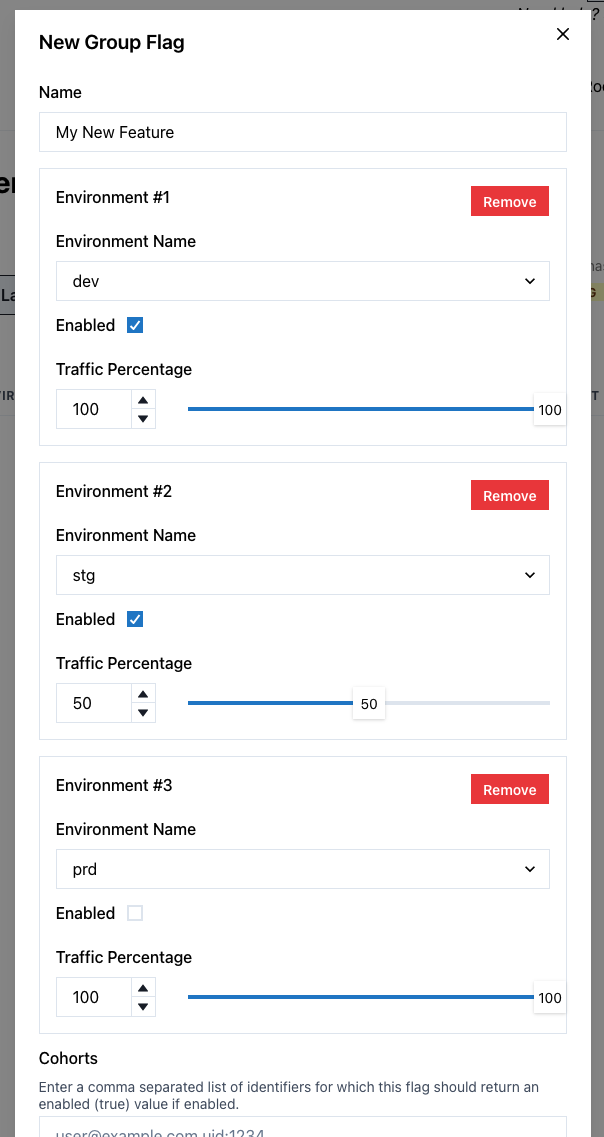The width and height of the screenshot is (604, 1137).
Task: Click the Cohorts identifiers text field
Action: pos(302,1127)
